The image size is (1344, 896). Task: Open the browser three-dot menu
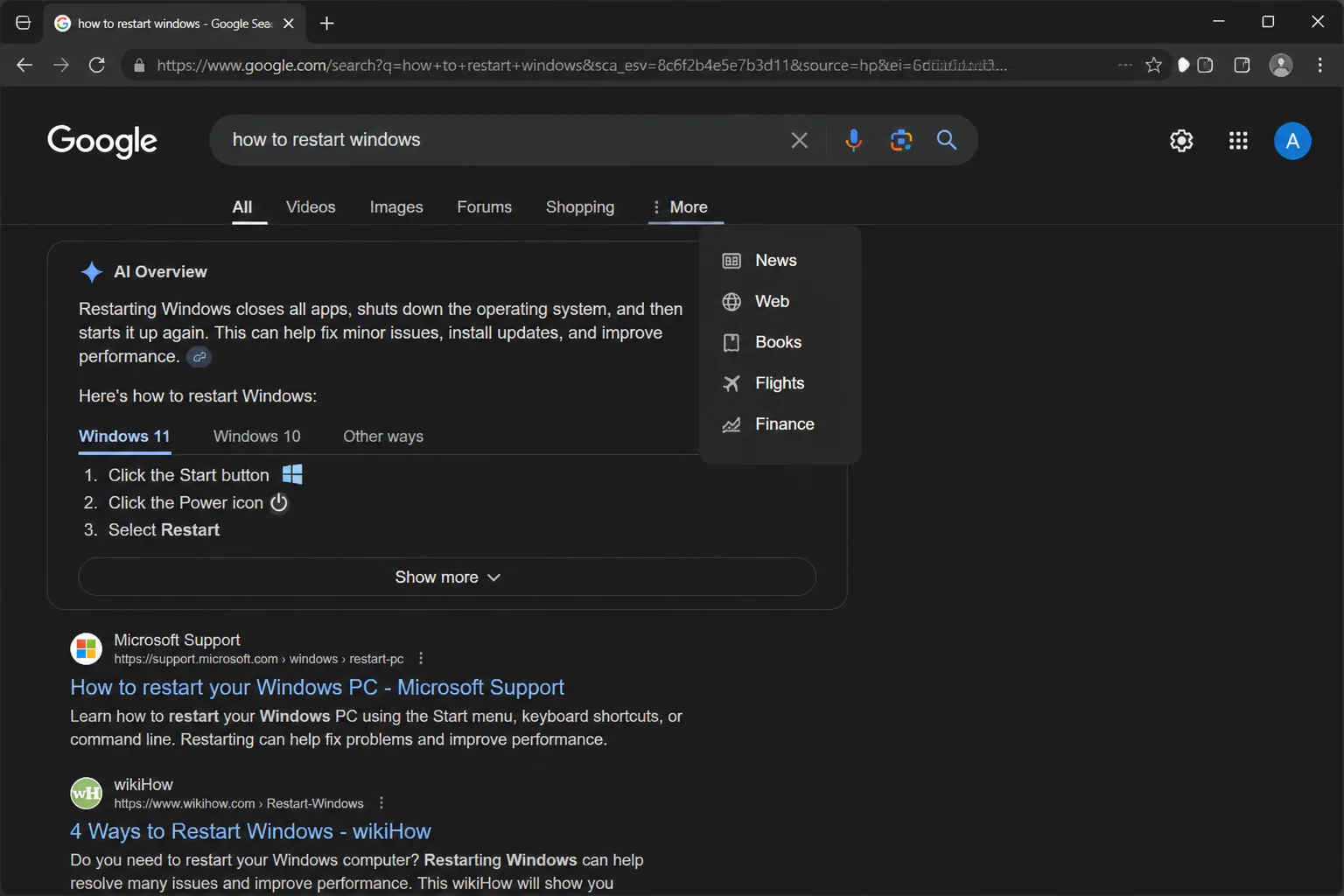click(1320, 65)
